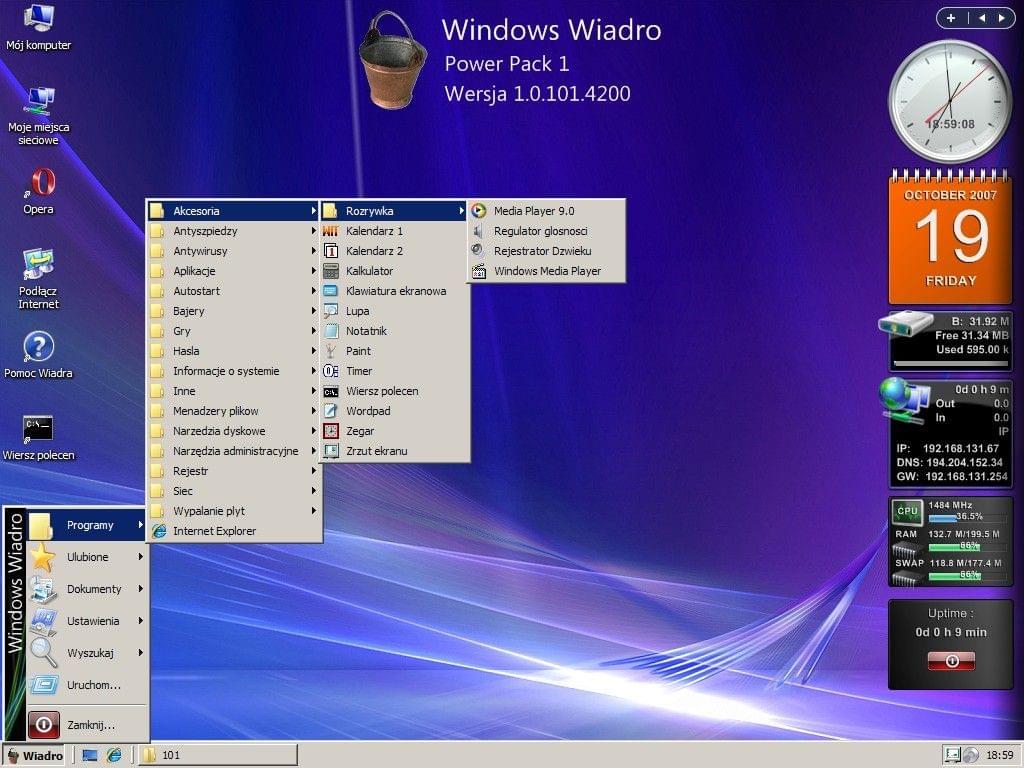The image size is (1024, 768).
Task: Open the Siec menu folder
Action: (x=234, y=491)
